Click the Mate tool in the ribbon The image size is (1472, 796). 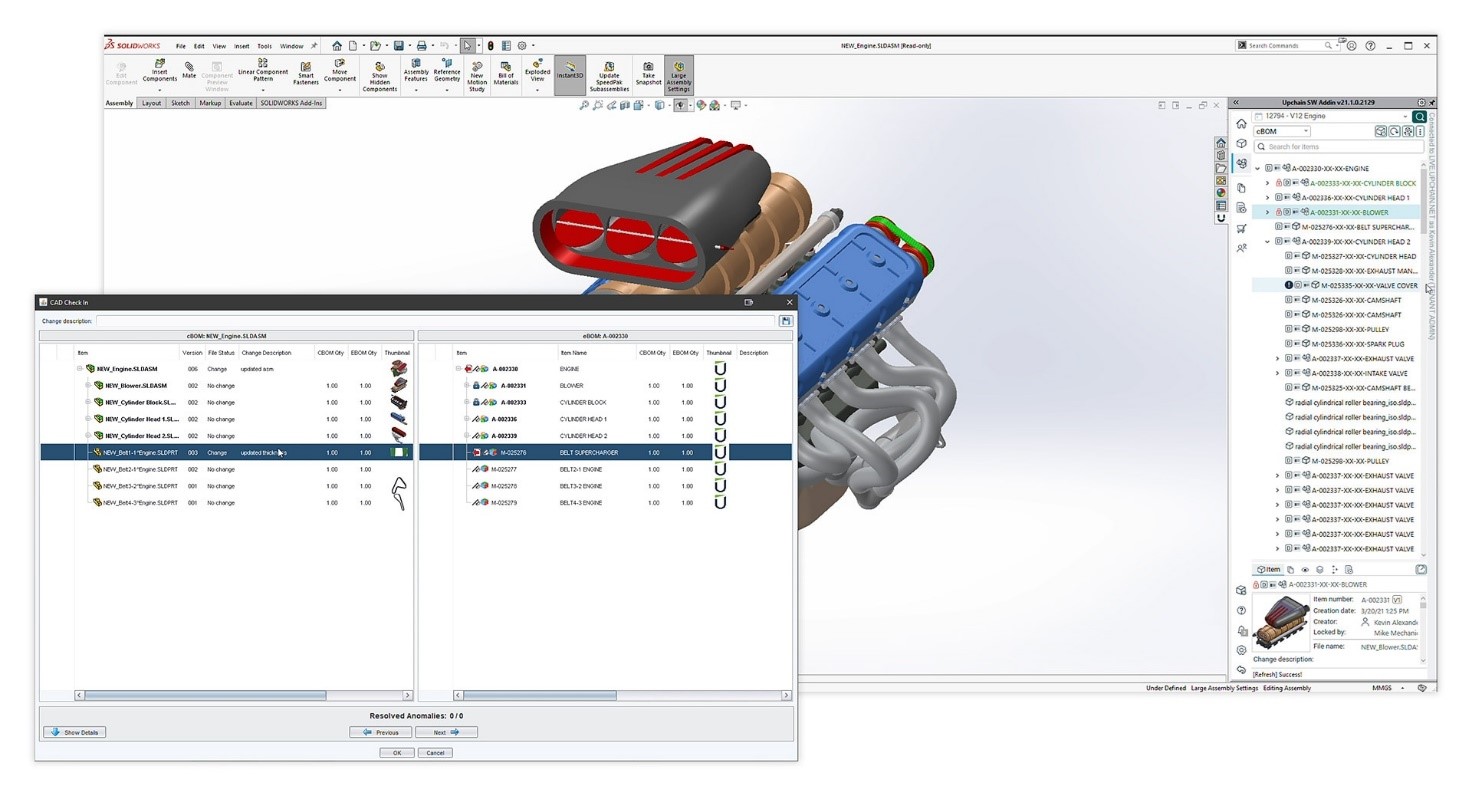189,70
